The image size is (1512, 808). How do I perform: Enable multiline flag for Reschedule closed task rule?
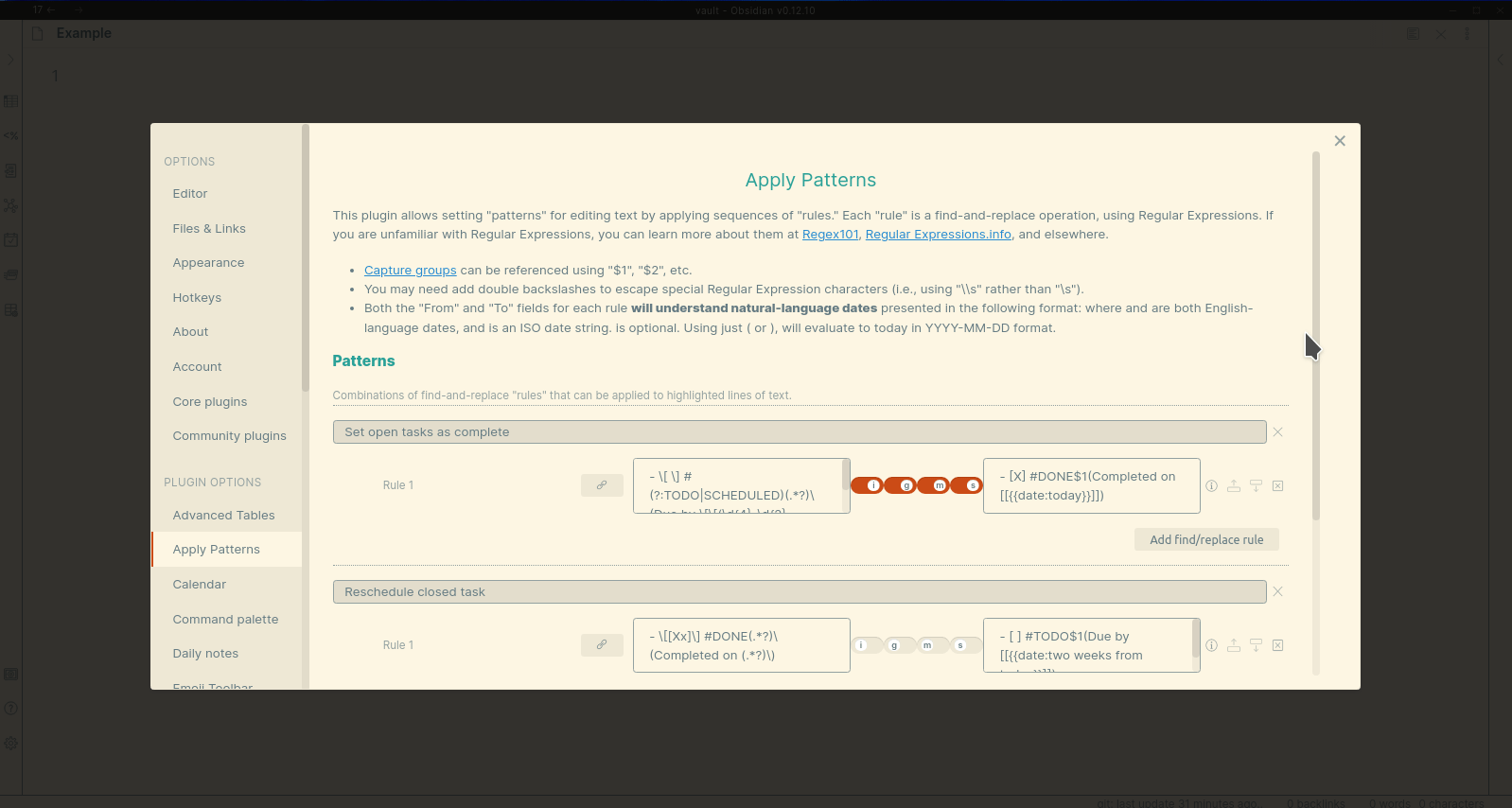click(x=933, y=645)
